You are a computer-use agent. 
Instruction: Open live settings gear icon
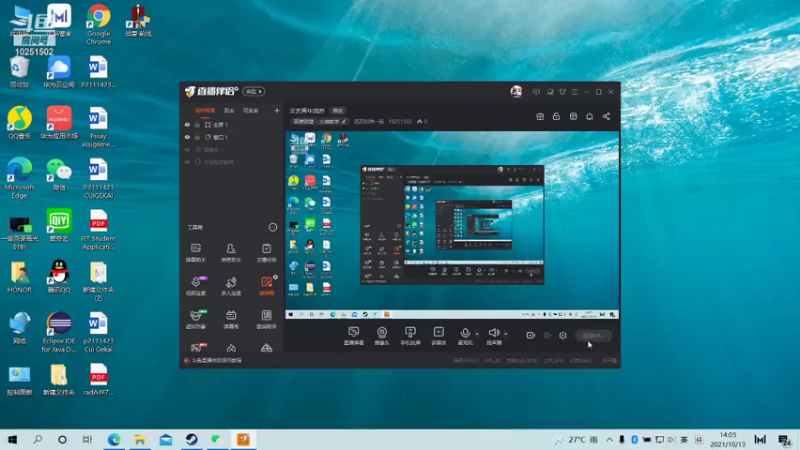coord(563,336)
